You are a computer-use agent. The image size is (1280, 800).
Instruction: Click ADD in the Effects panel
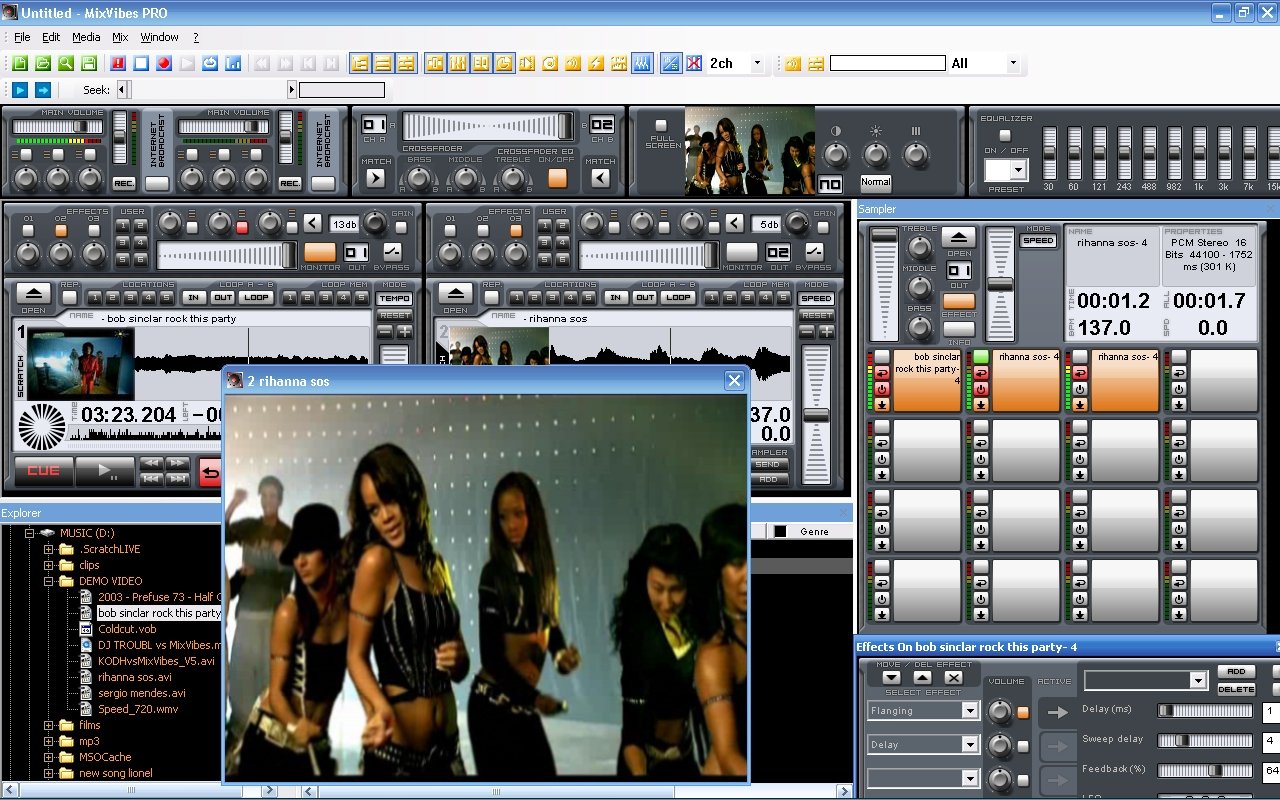point(1236,671)
